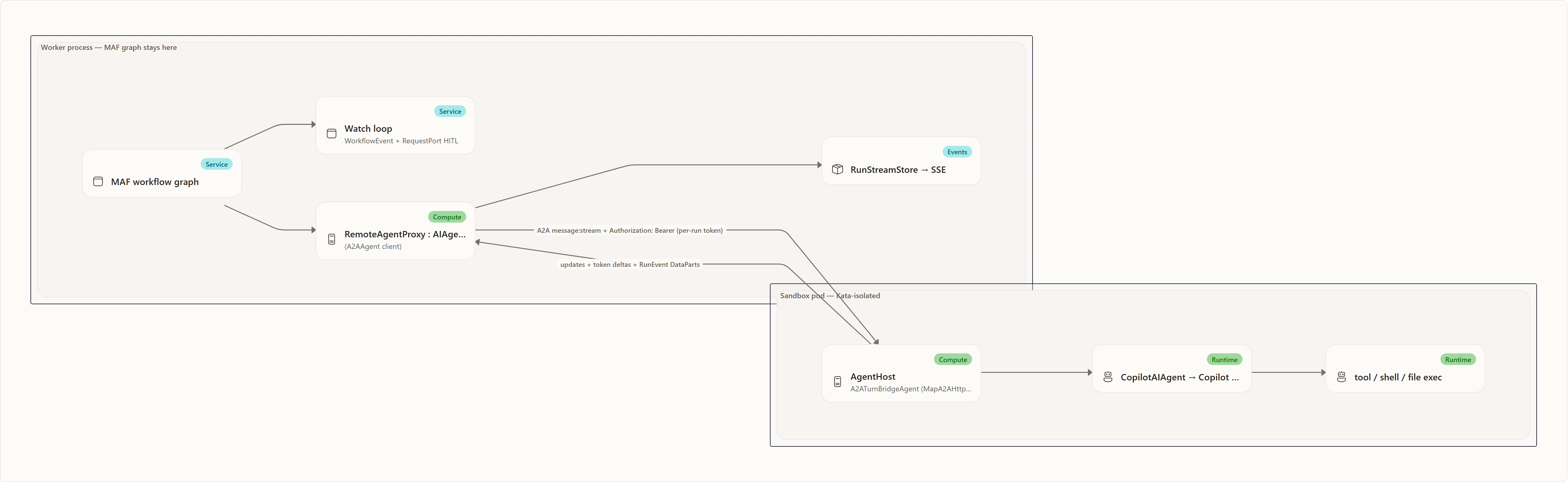
Task: Select the Compute badge on AgentHost
Action: point(953,360)
